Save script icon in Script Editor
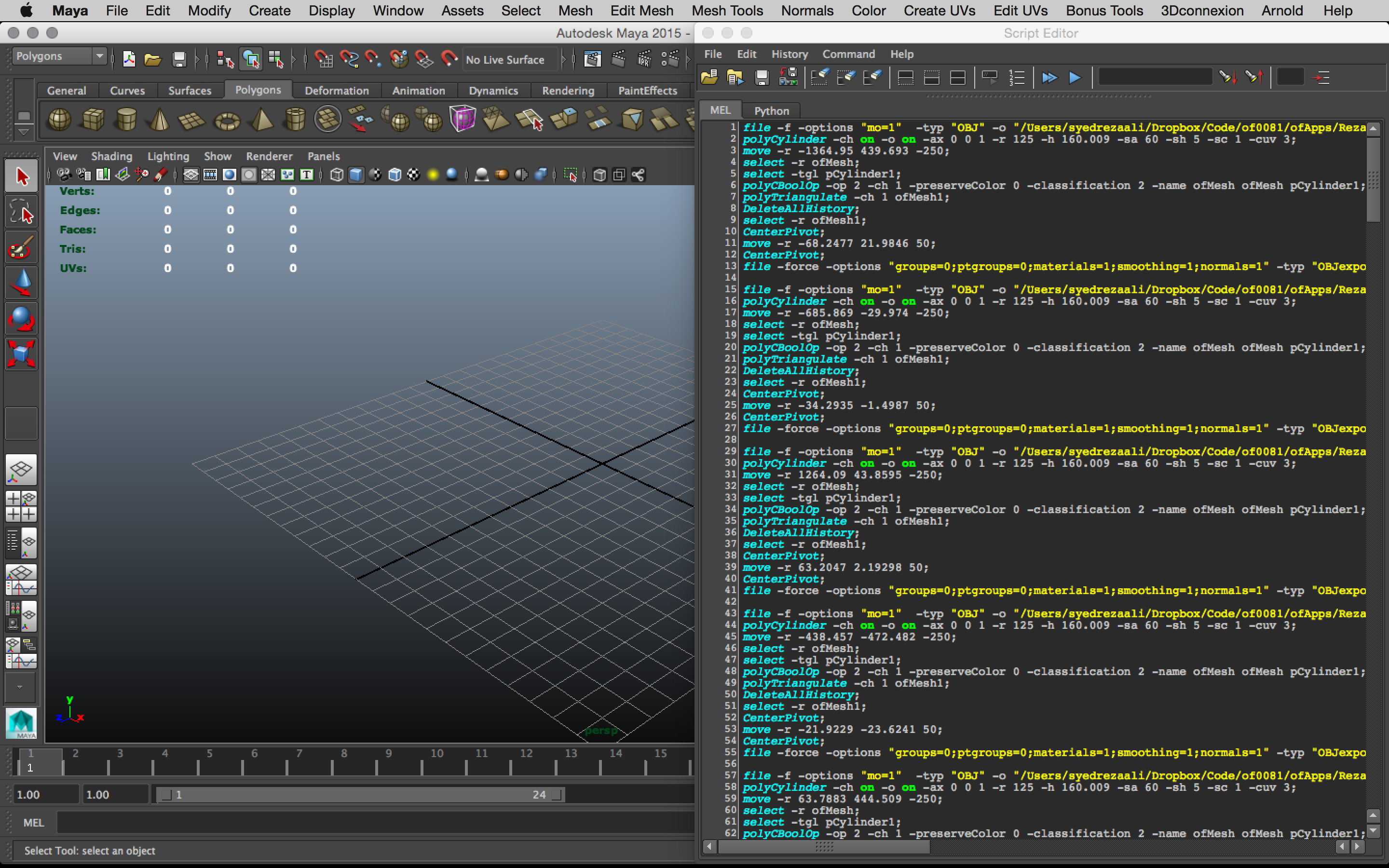Image resolution: width=1389 pixels, height=868 pixels. point(762,78)
